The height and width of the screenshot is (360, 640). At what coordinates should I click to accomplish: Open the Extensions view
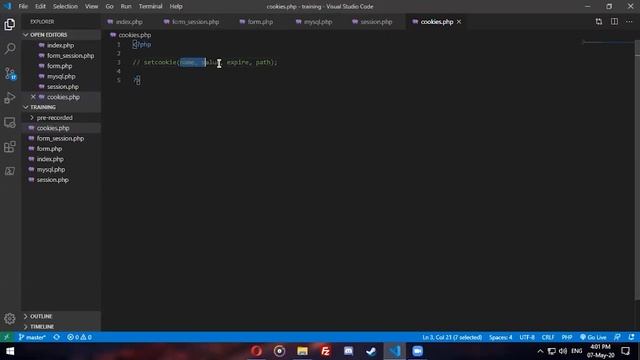click(10, 147)
